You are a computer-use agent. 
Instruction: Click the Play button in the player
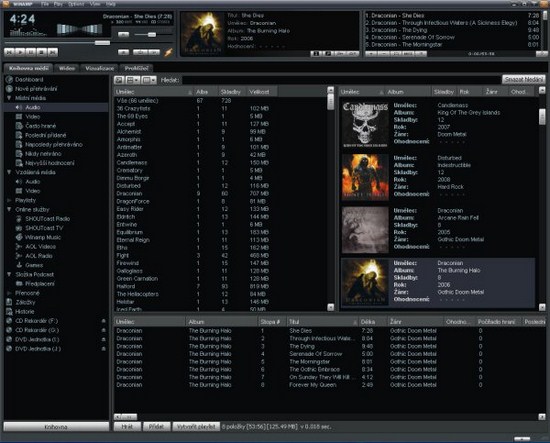(20, 52)
